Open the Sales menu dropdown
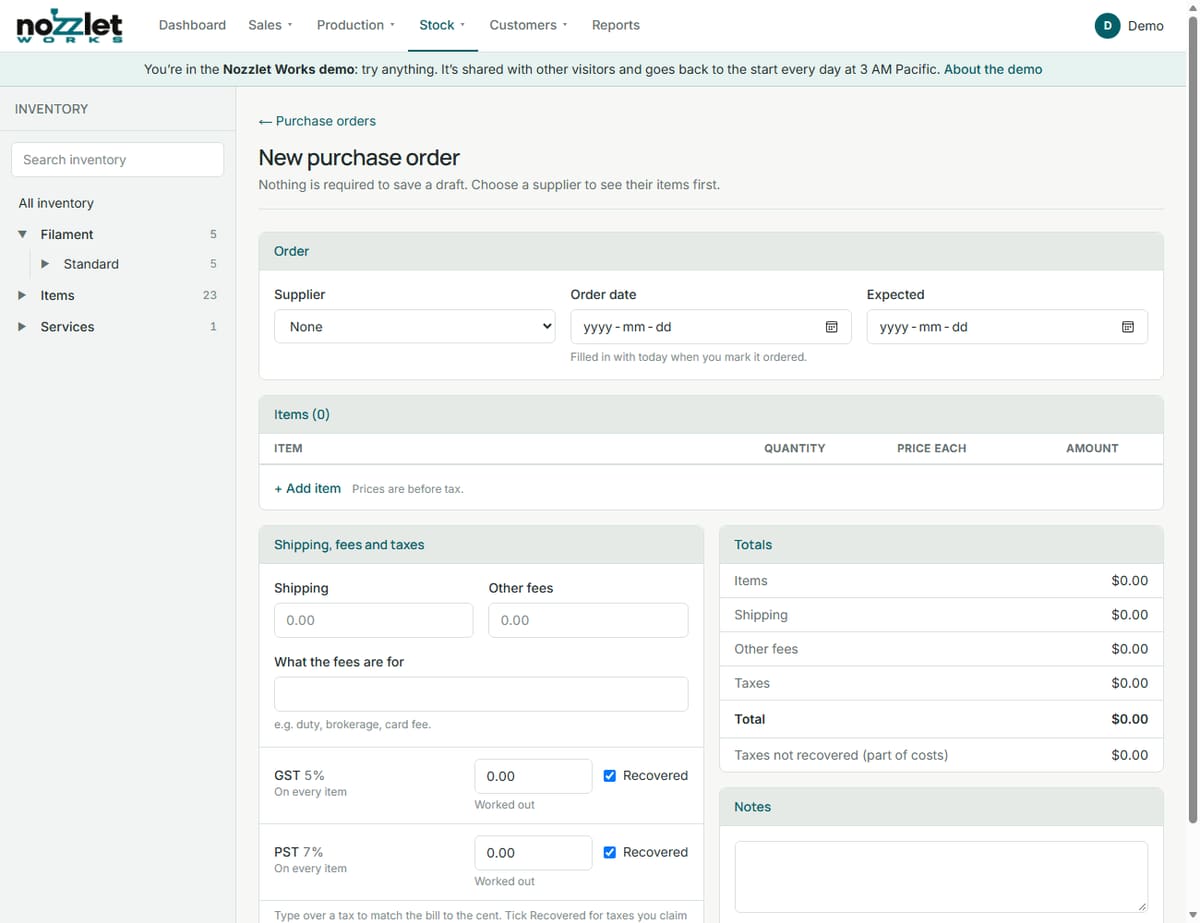The image size is (1200, 923). 270,25
